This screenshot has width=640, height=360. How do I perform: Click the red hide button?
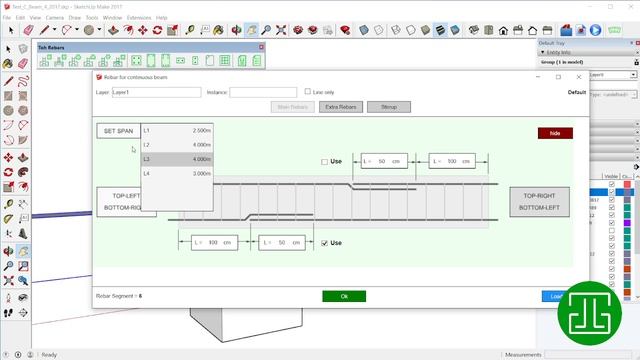click(x=555, y=133)
